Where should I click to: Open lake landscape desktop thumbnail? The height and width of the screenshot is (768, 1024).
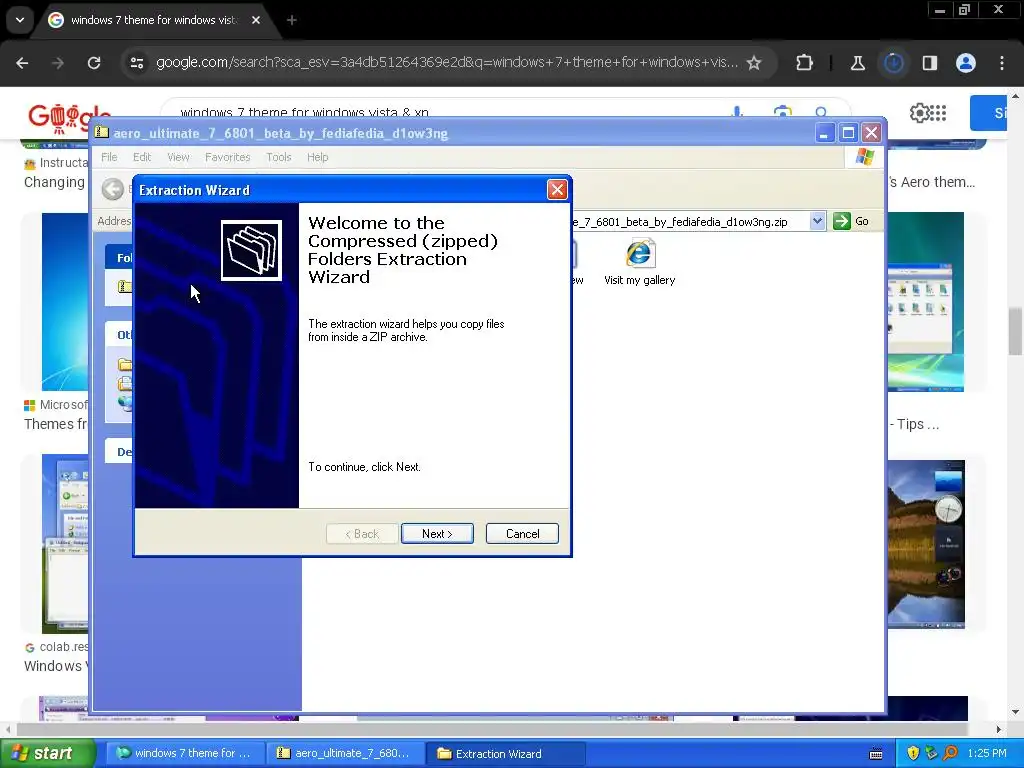coord(925,544)
